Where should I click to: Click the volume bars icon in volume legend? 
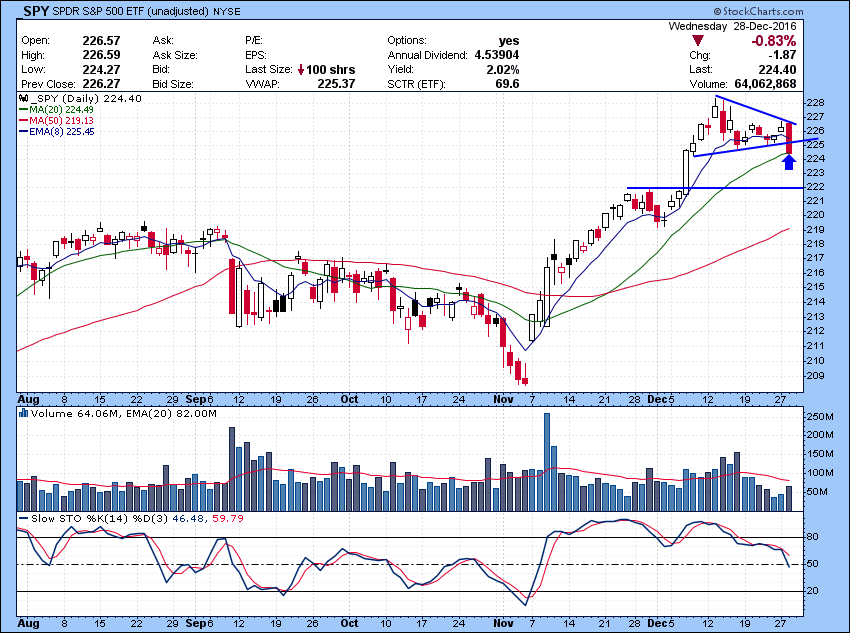(23, 414)
